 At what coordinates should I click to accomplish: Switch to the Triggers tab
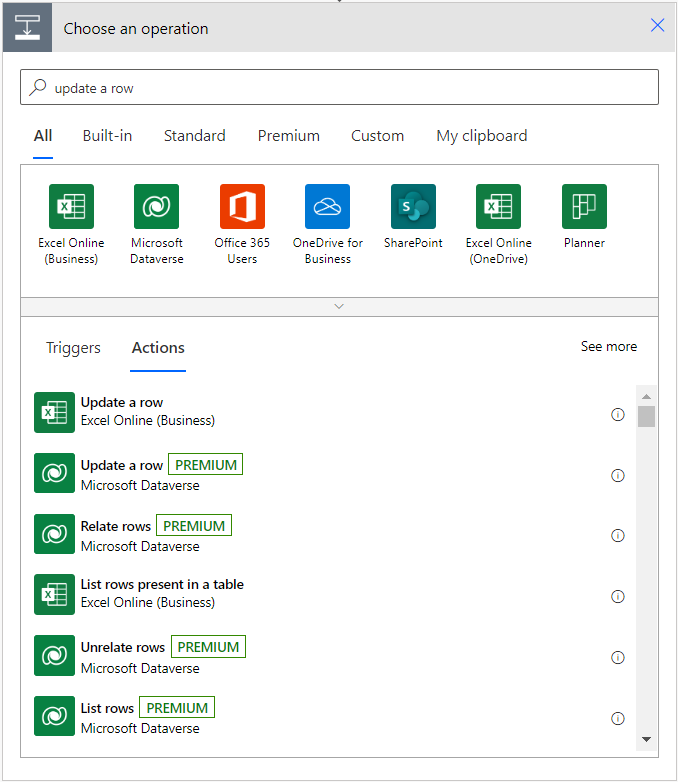click(73, 348)
